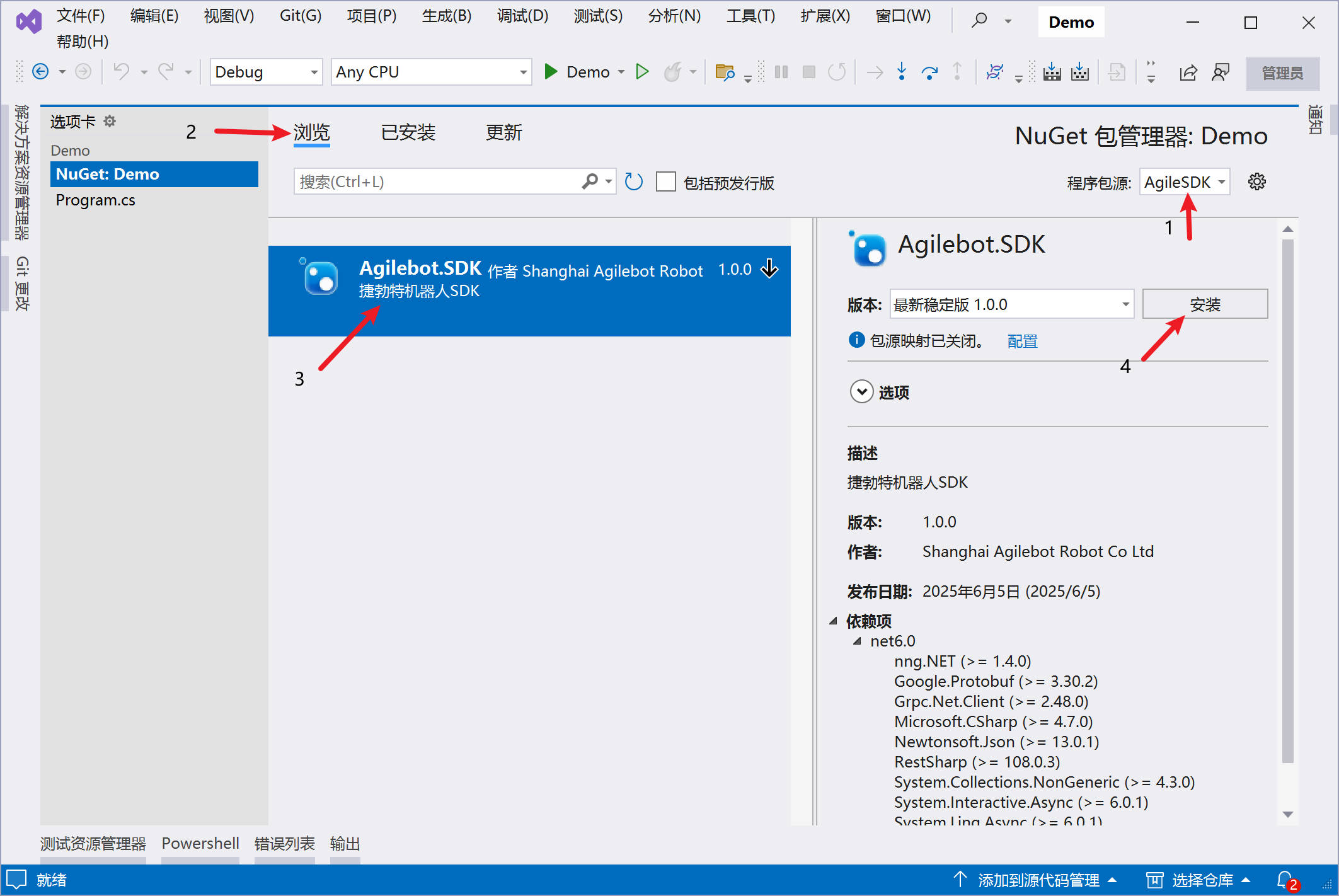Image resolution: width=1339 pixels, height=896 pixels.
Task: Open search via magnifier icon in title bar
Action: [x=979, y=21]
